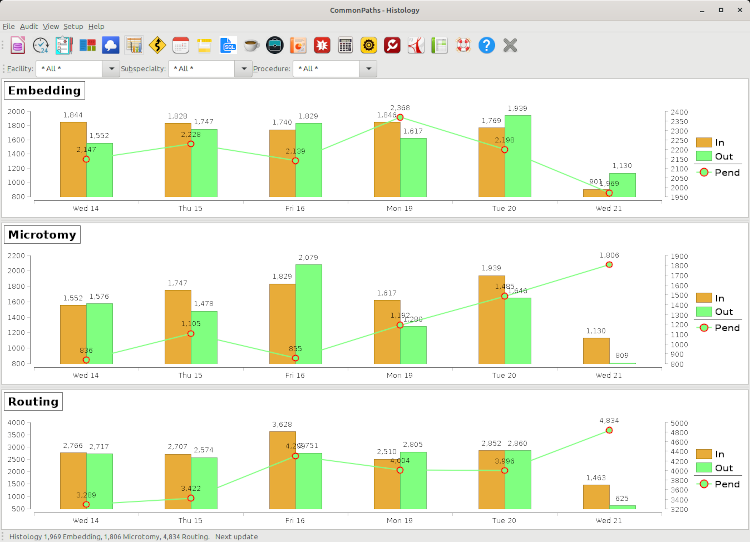Click the SQL database icon
The image size is (750, 542).
point(228,45)
